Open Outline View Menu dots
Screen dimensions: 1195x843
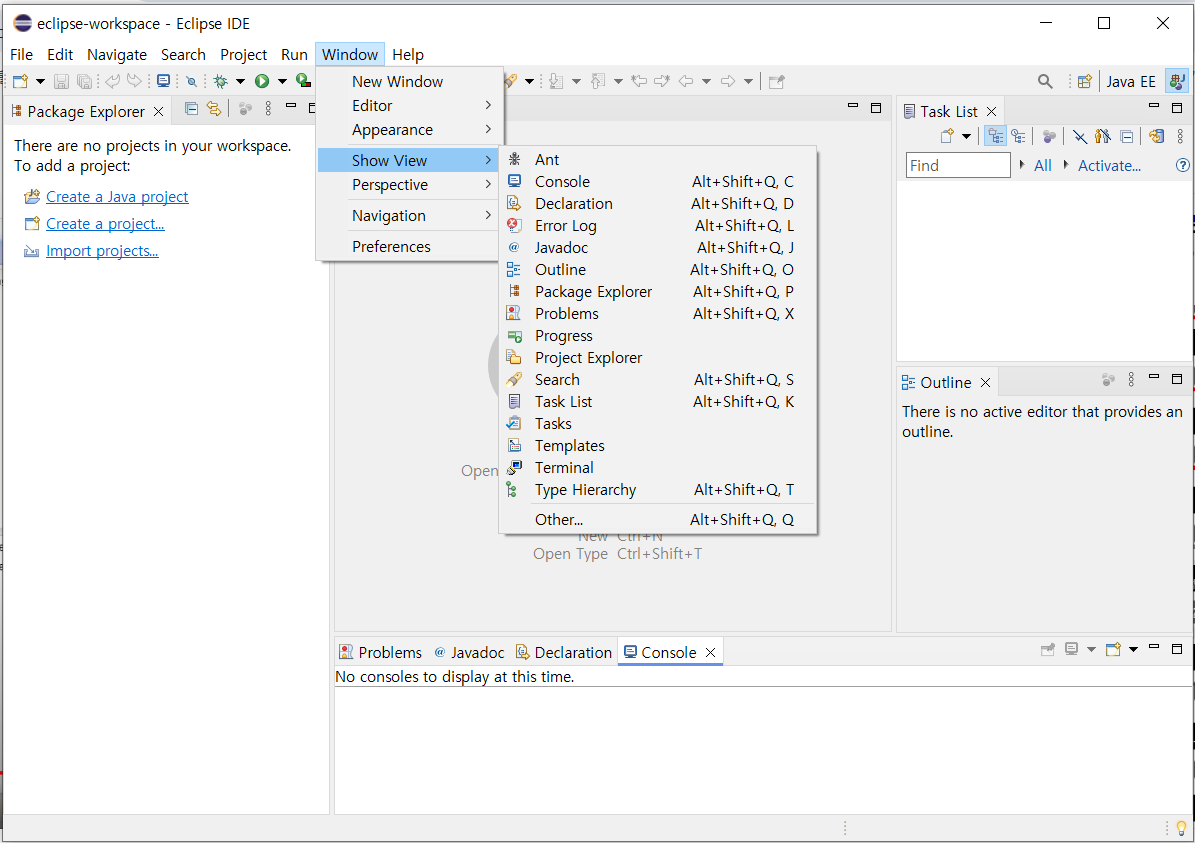click(1131, 379)
